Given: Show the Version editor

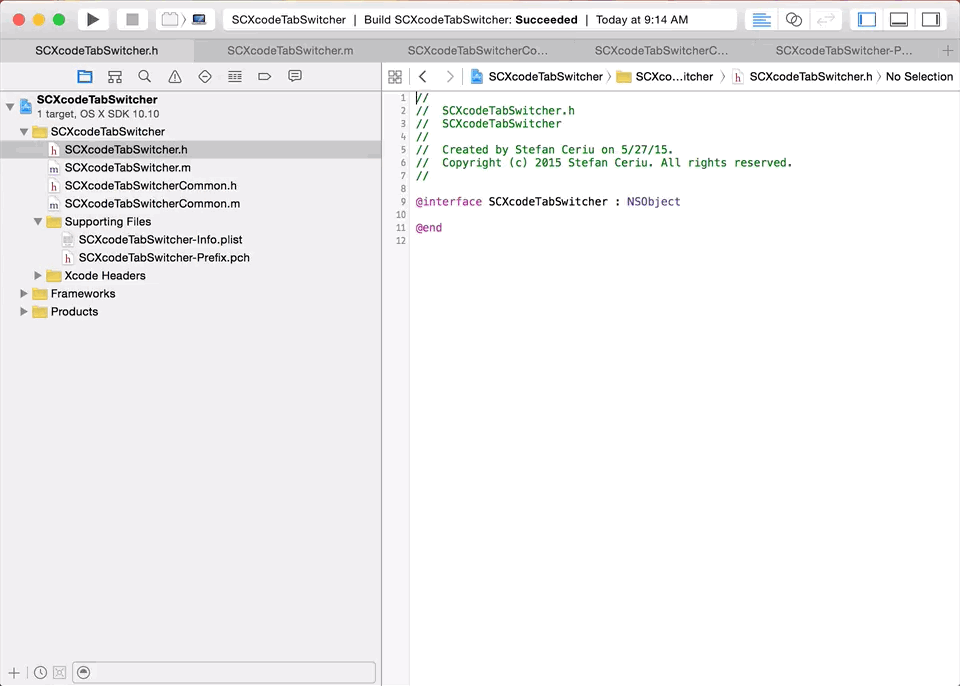Looking at the screenshot, I should [825, 20].
